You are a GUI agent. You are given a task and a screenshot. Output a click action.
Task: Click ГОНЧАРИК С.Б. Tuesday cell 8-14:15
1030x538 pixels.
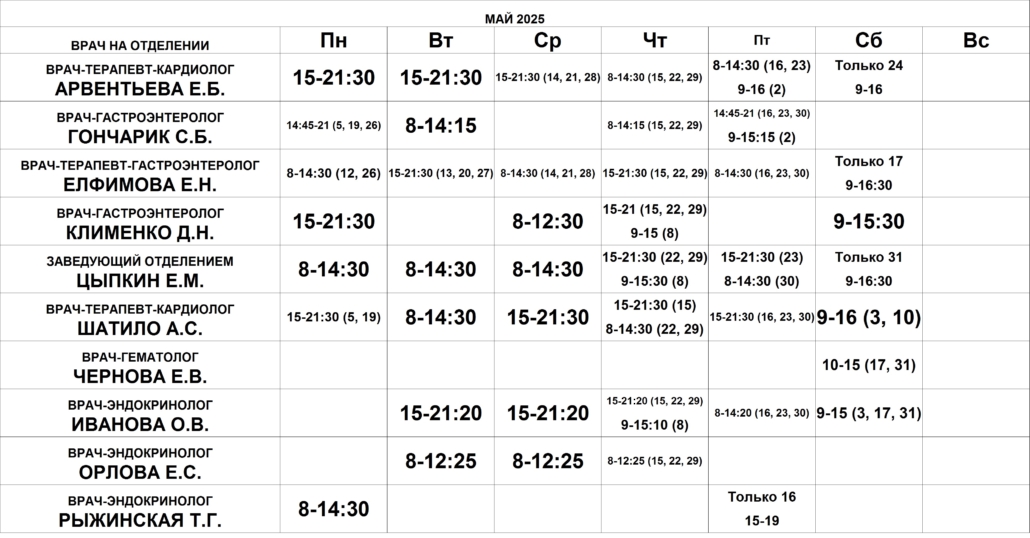pos(441,125)
